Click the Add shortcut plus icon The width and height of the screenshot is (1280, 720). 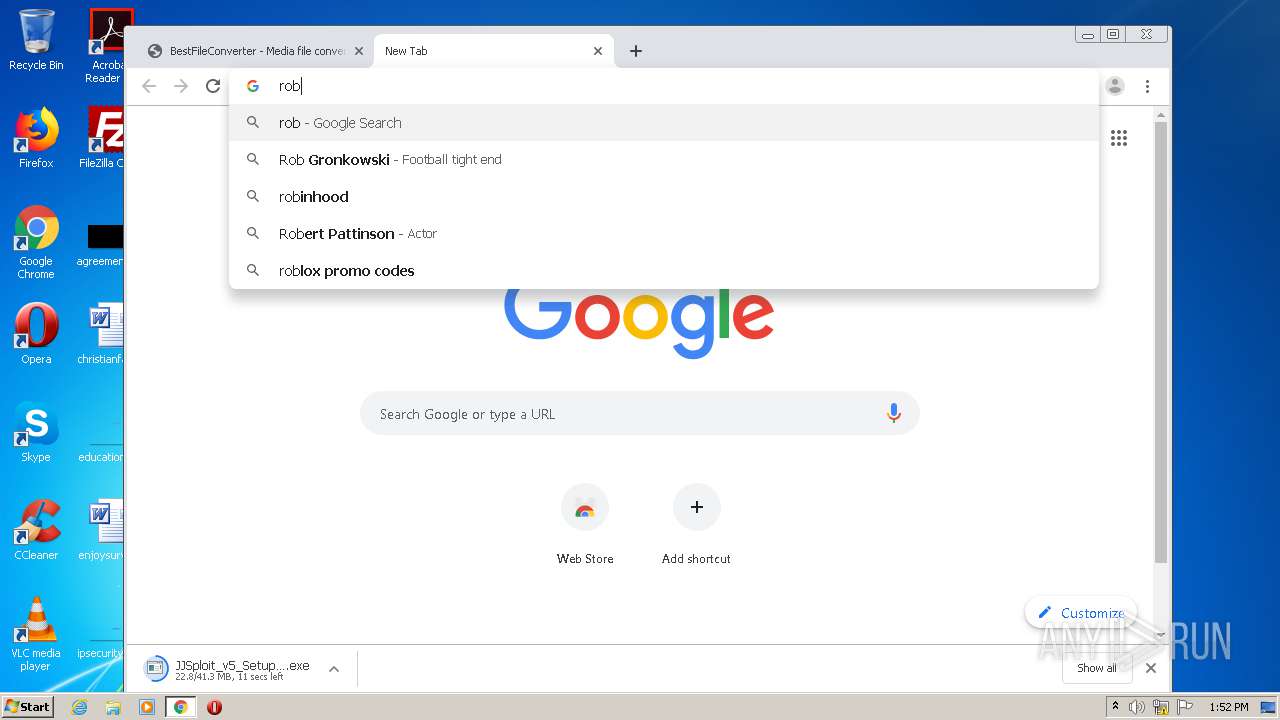tap(697, 507)
